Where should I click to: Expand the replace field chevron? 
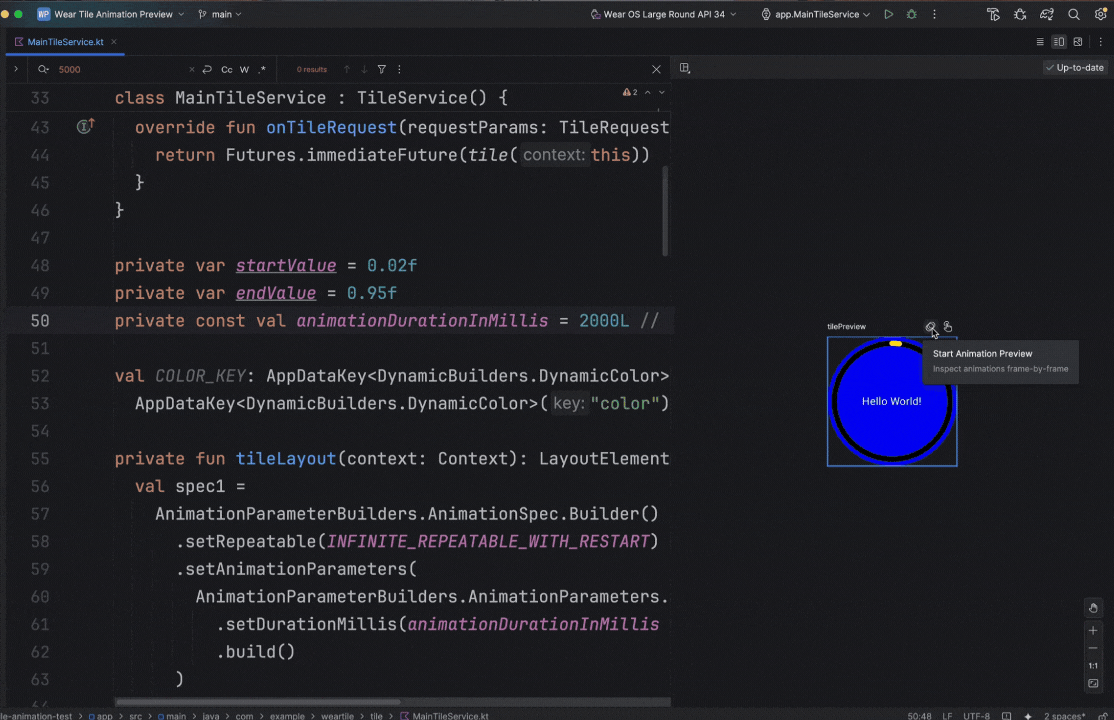coord(16,69)
